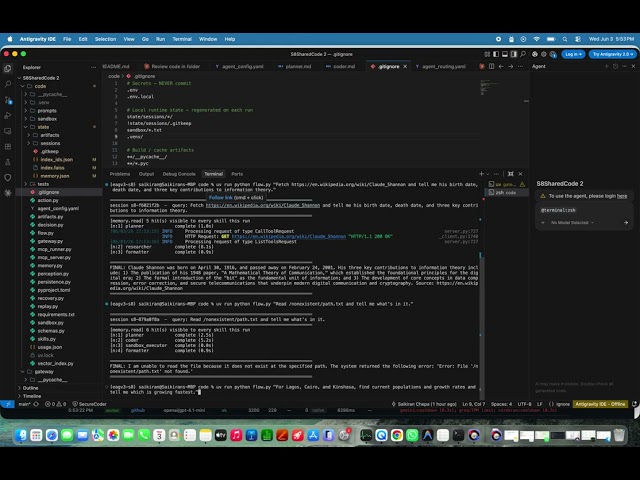Click the Log in button
The image size is (640, 480).
[x=573, y=54]
